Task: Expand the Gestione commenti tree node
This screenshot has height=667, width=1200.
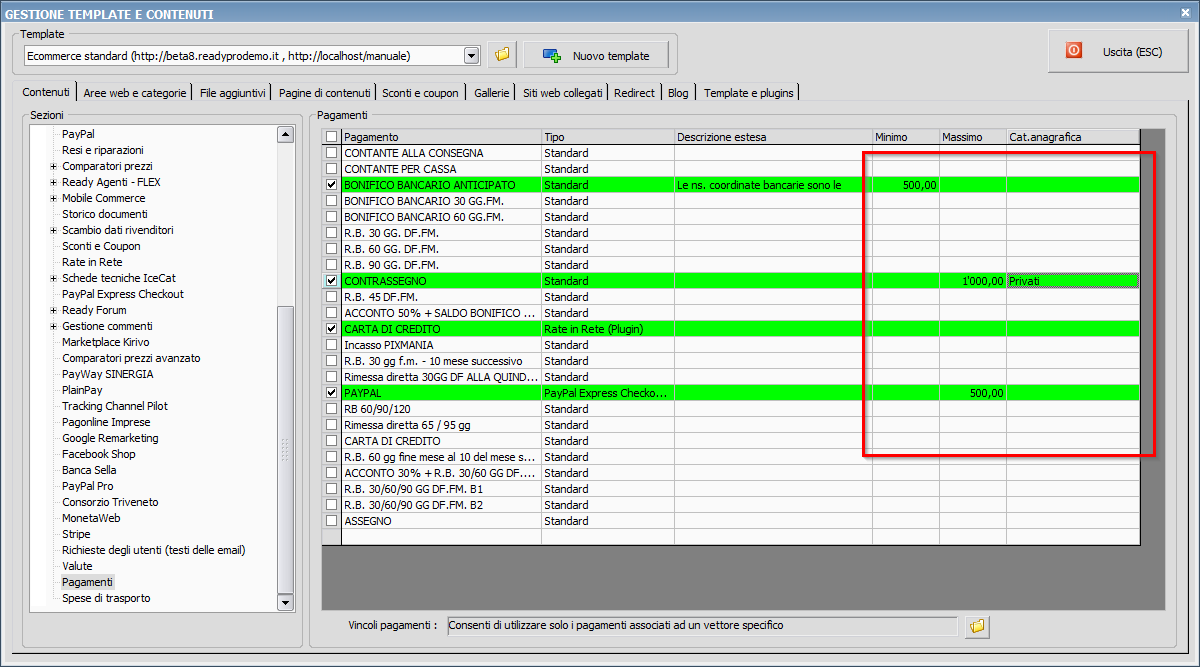Action: point(53,326)
